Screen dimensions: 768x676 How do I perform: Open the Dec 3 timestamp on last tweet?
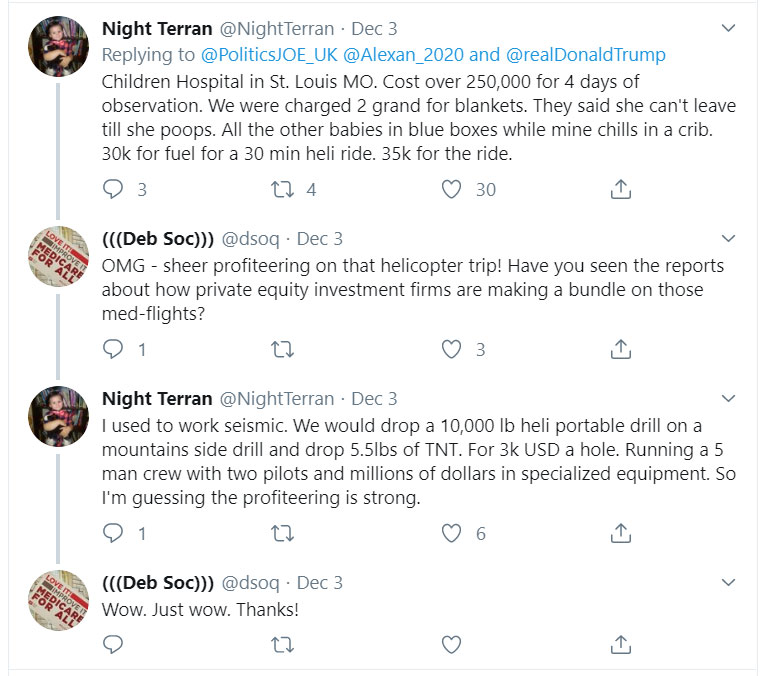tap(319, 582)
